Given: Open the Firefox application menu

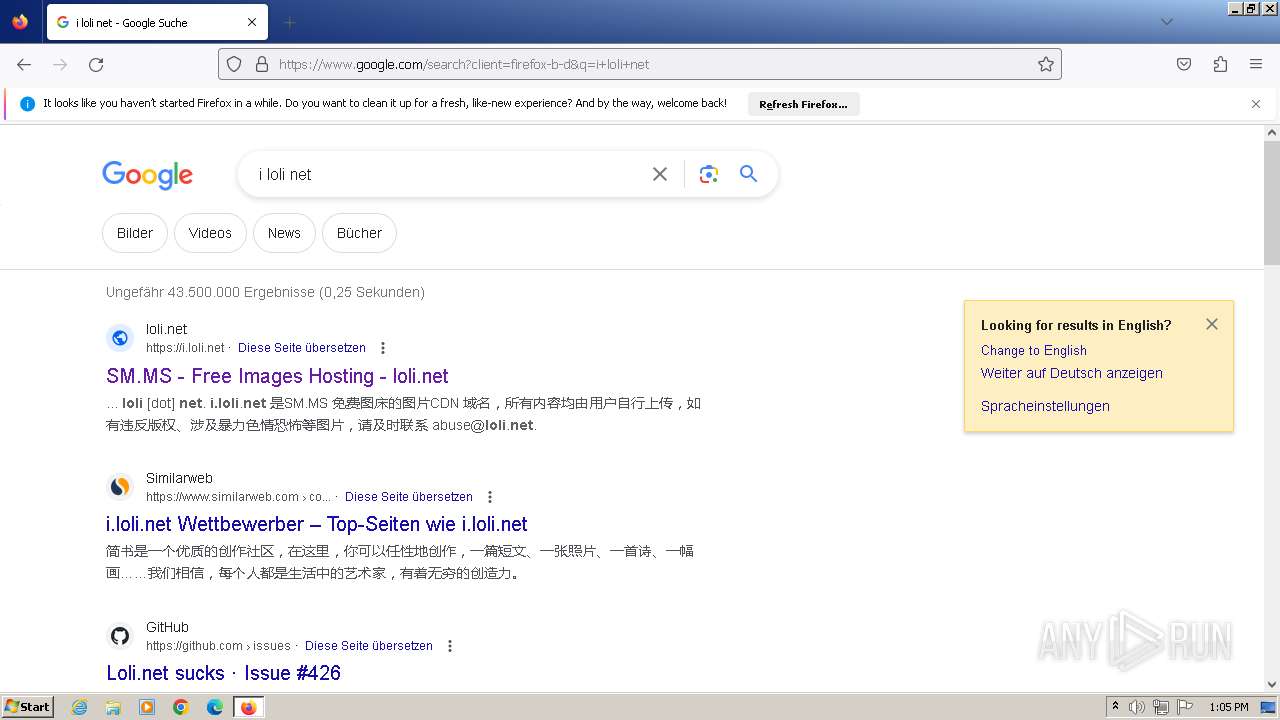Looking at the screenshot, I should click(x=1256, y=64).
